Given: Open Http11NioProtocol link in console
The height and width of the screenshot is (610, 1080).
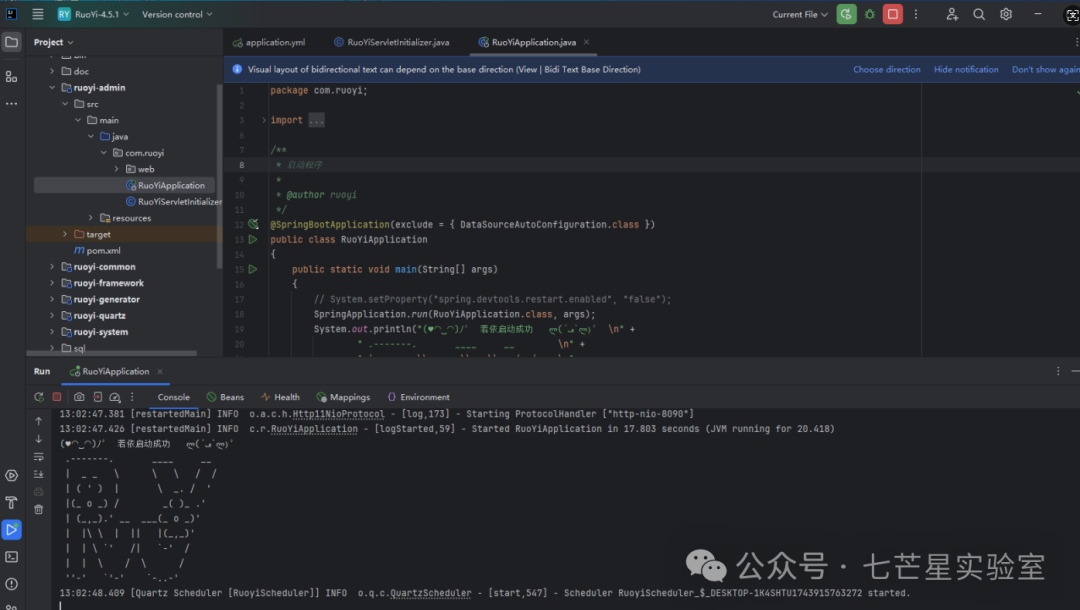Looking at the screenshot, I should [x=338, y=414].
